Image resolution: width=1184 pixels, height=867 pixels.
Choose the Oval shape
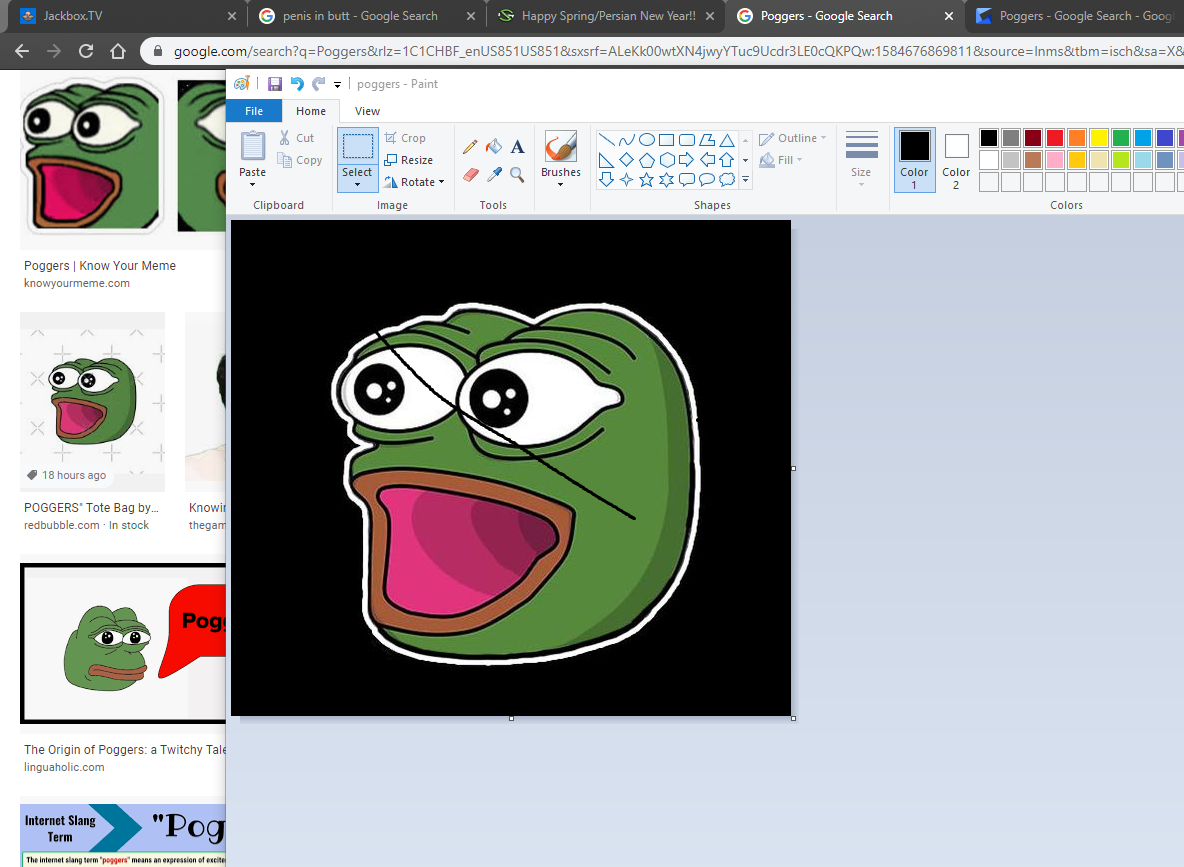(x=647, y=140)
